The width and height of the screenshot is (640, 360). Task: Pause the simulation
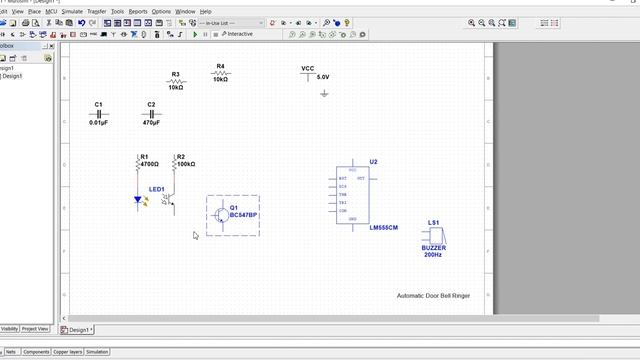pos(205,35)
